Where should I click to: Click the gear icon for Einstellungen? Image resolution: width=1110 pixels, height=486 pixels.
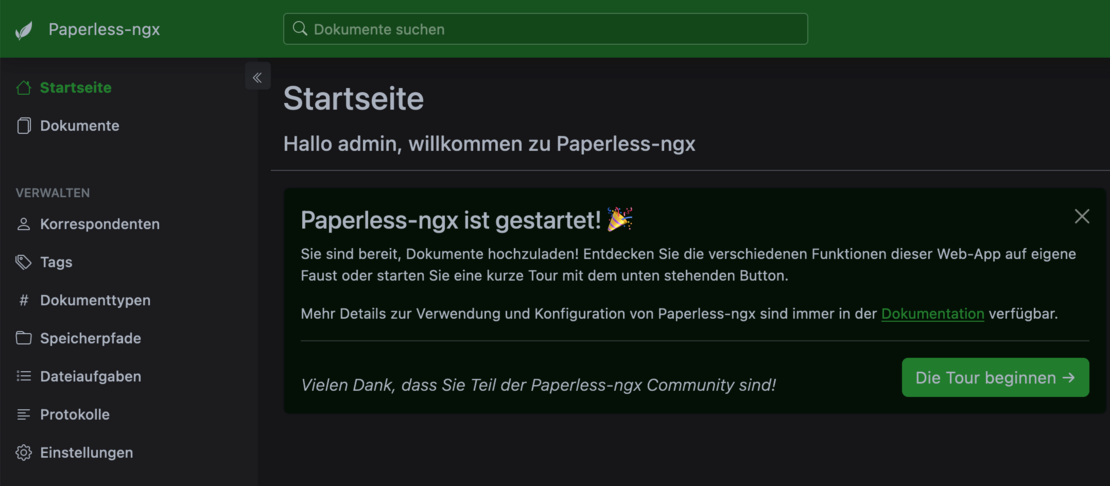(24, 453)
